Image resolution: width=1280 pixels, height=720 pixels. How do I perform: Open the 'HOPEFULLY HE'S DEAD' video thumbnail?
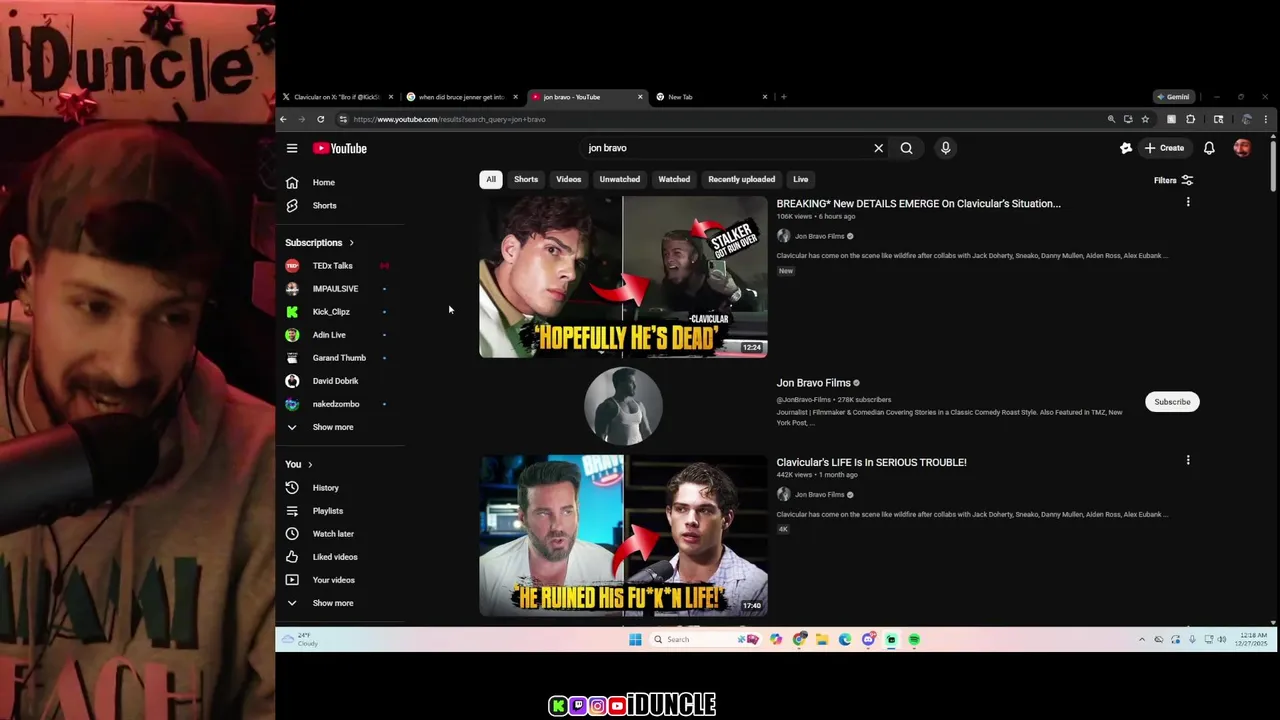pos(623,277)
